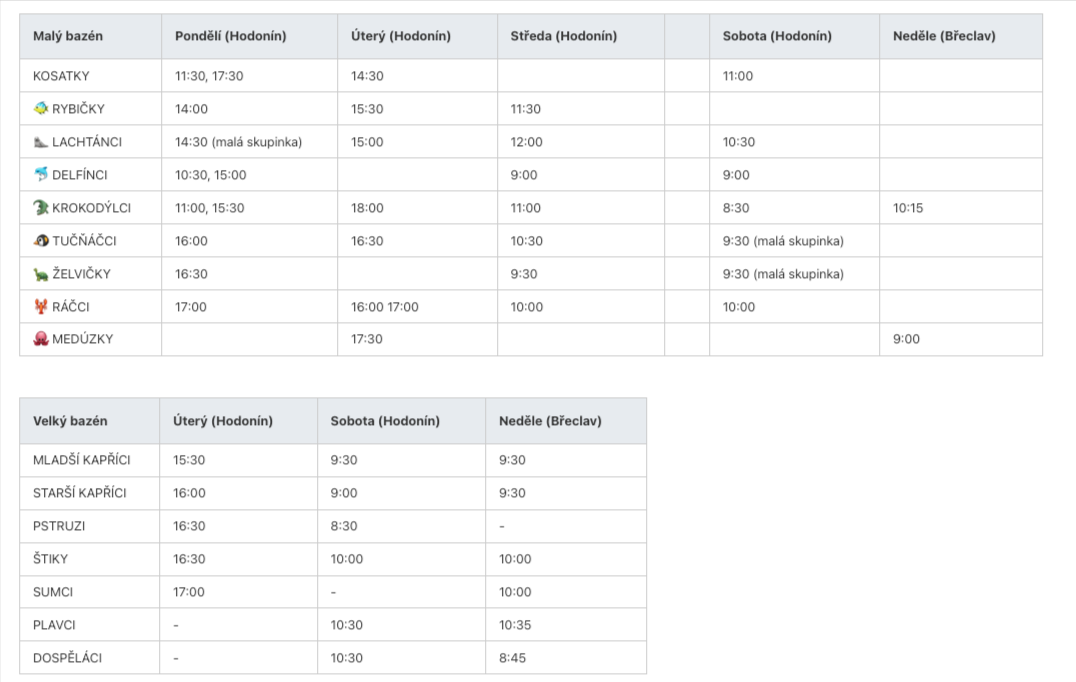Click the fish icon beside RYBIČKY
Screen dimensions: 1076x682
[41, 108]
